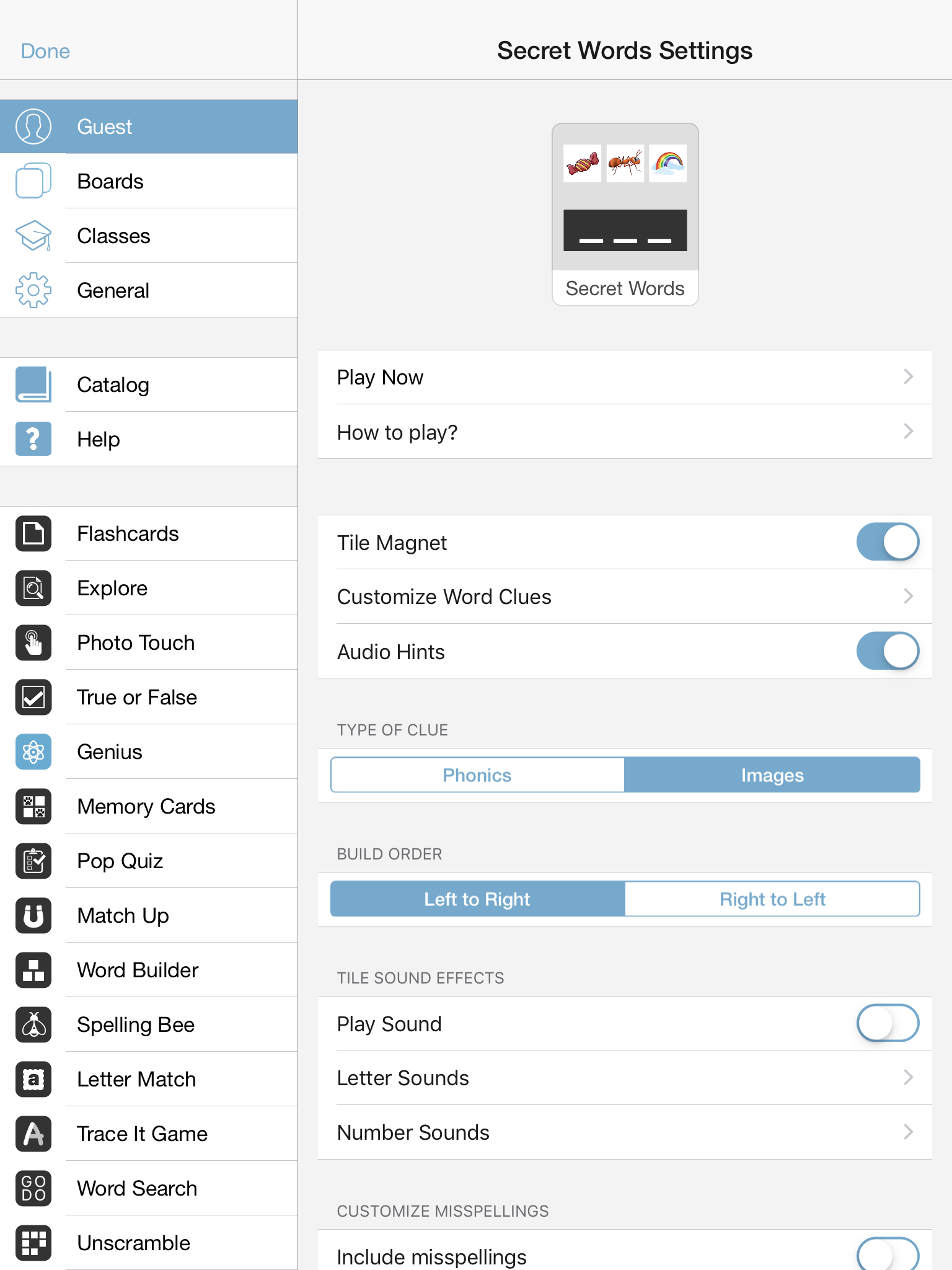This screenshot has width=952, height=1270.
Task: Switch clue type to Phonics
Action: pos(477,775)
